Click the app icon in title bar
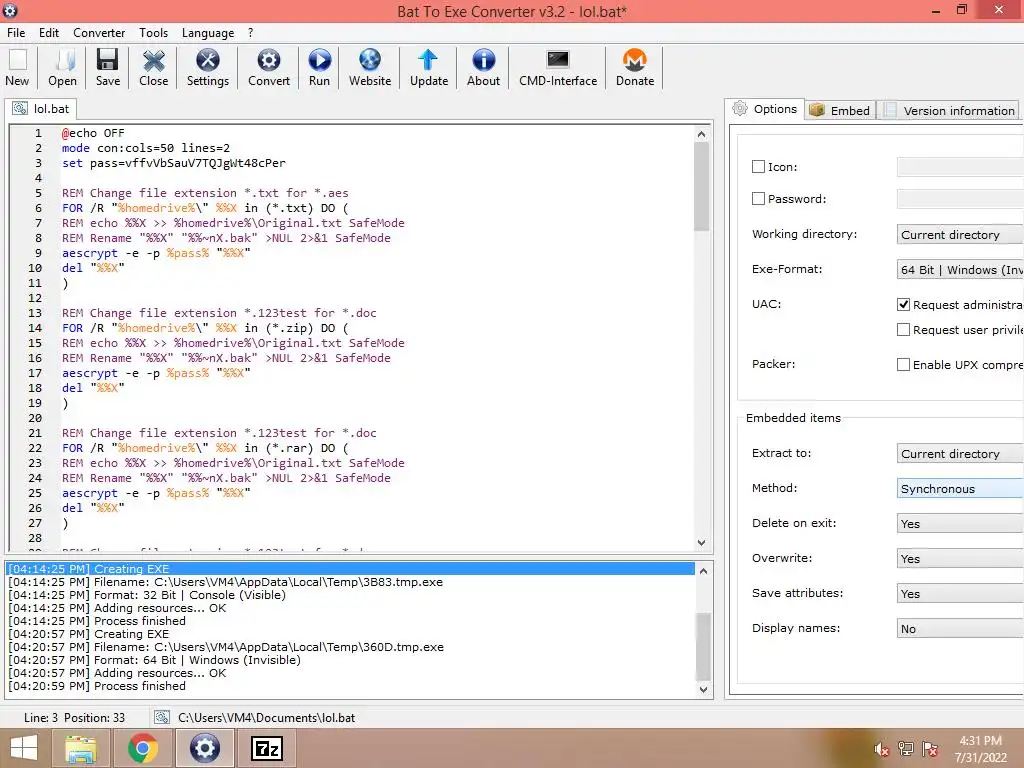Image resolution: width=1024 pixels, height=768 pixels. [x=10, y=10]
